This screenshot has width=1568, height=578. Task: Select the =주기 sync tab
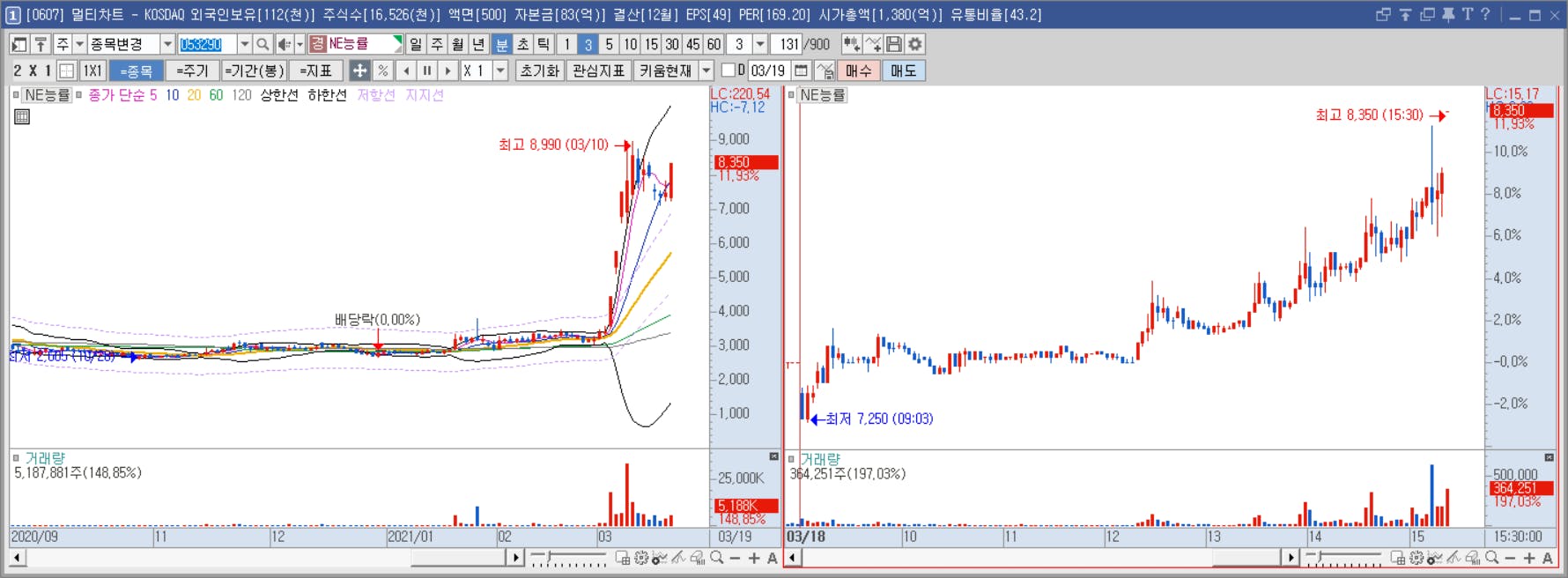pyautogui.click(x=192, y=70)
